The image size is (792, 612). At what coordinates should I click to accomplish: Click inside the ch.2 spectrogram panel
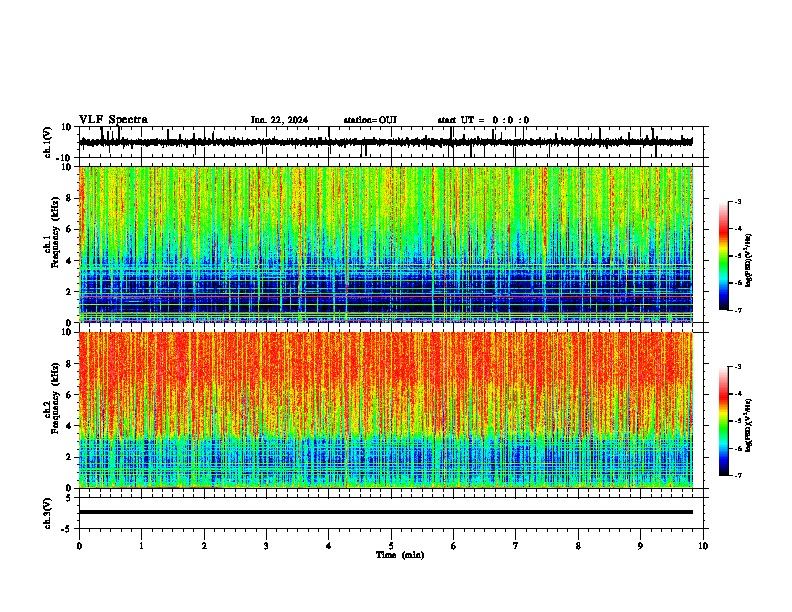[386, 410]
